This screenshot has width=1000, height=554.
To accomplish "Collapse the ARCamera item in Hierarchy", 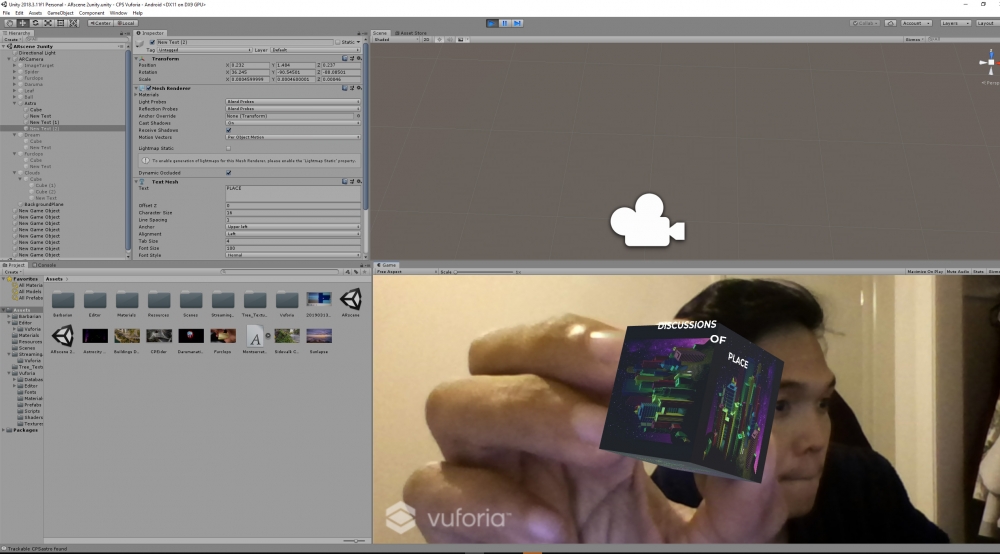I will 11,59.
